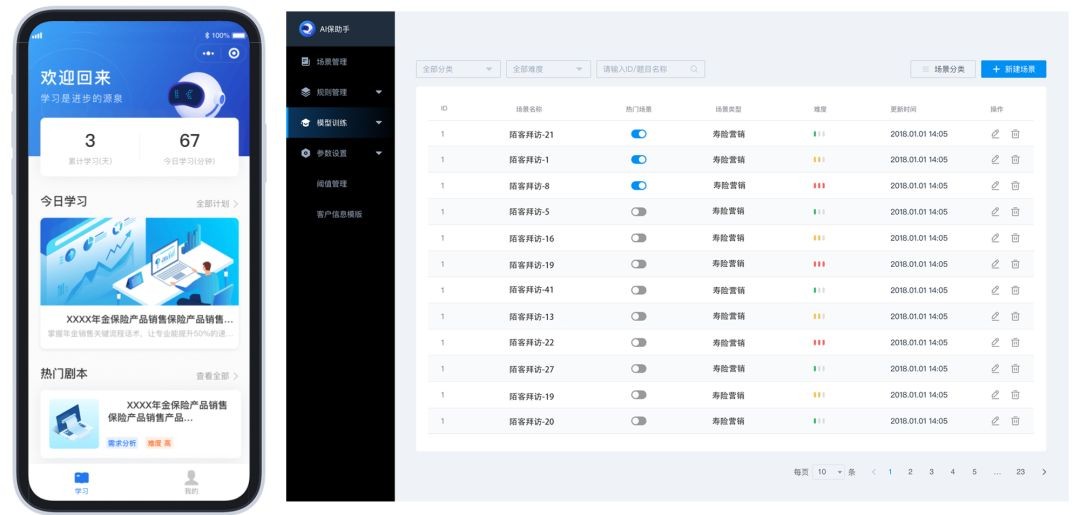Click the edit pencil on 陌客拜访-27
The image size is (1080, 515).
click(995, 369)
